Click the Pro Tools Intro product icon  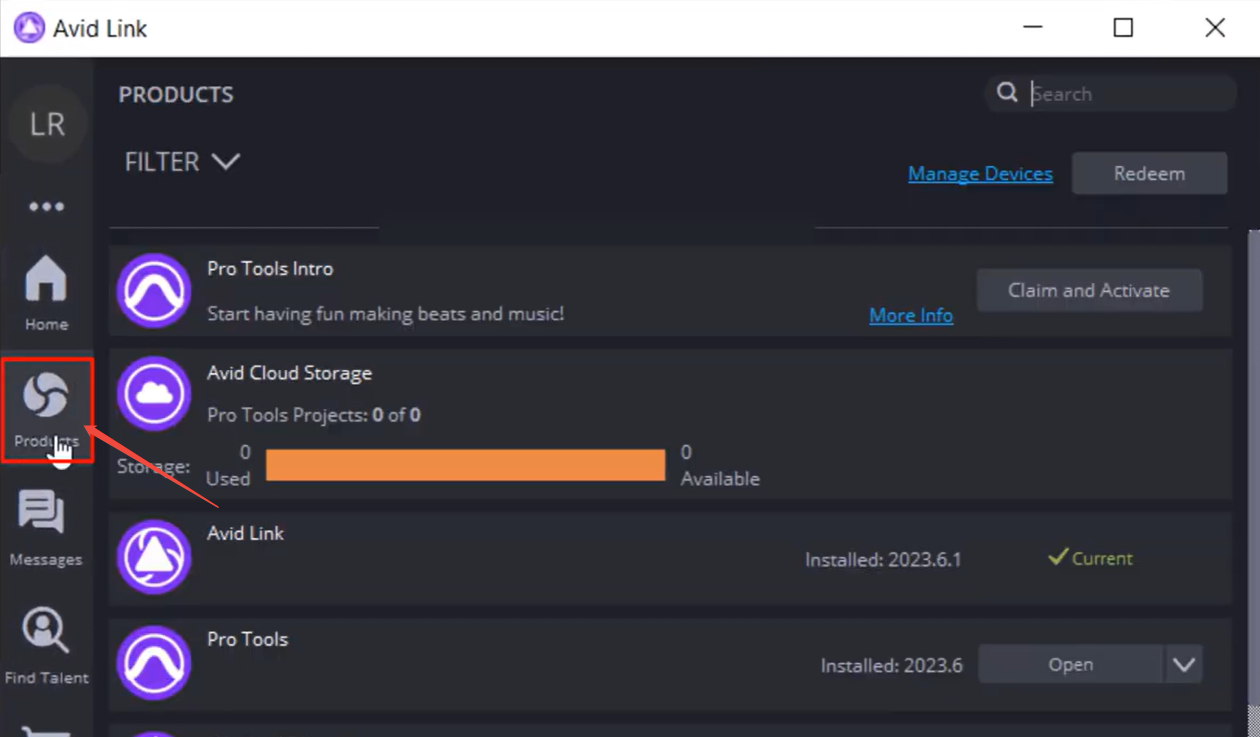pos(154,291)
